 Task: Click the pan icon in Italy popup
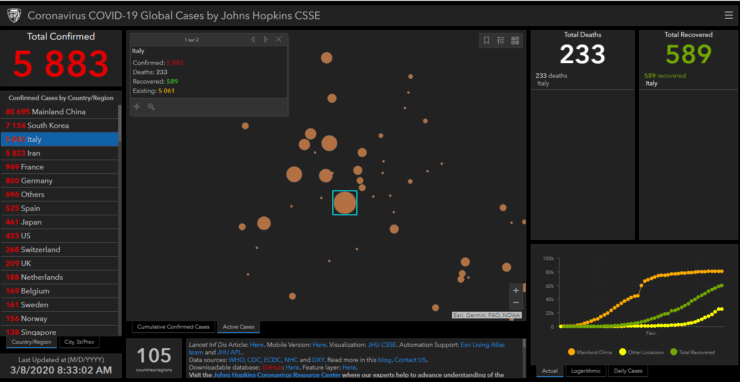[x=137, y=107]
